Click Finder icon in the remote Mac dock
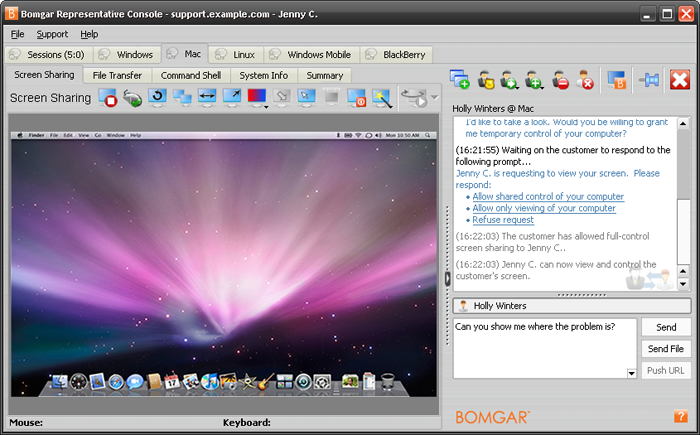The width and height of the screenshot is (700, 435). point(60,382)
